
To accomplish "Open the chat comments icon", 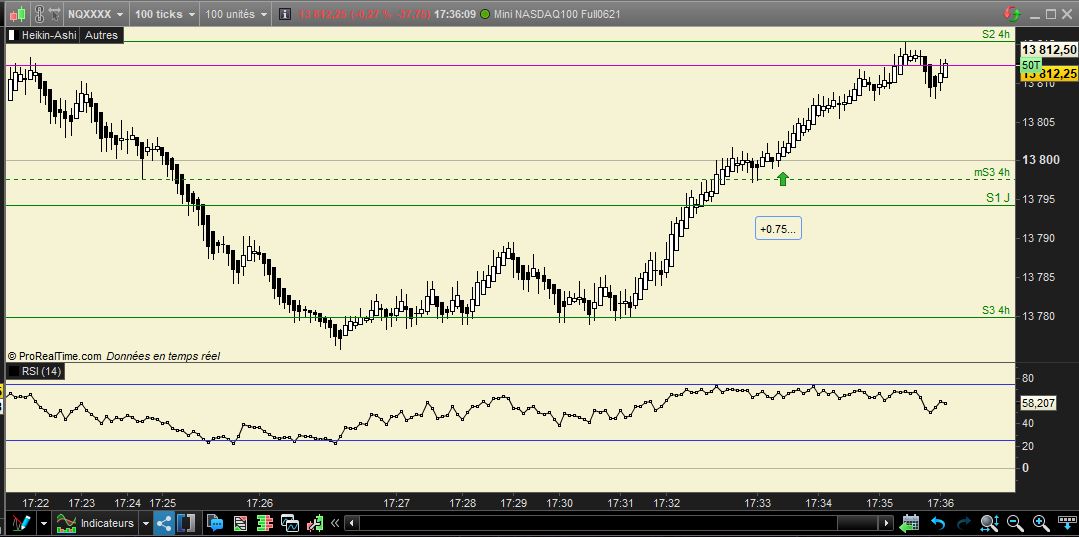I will pos(215,523).
